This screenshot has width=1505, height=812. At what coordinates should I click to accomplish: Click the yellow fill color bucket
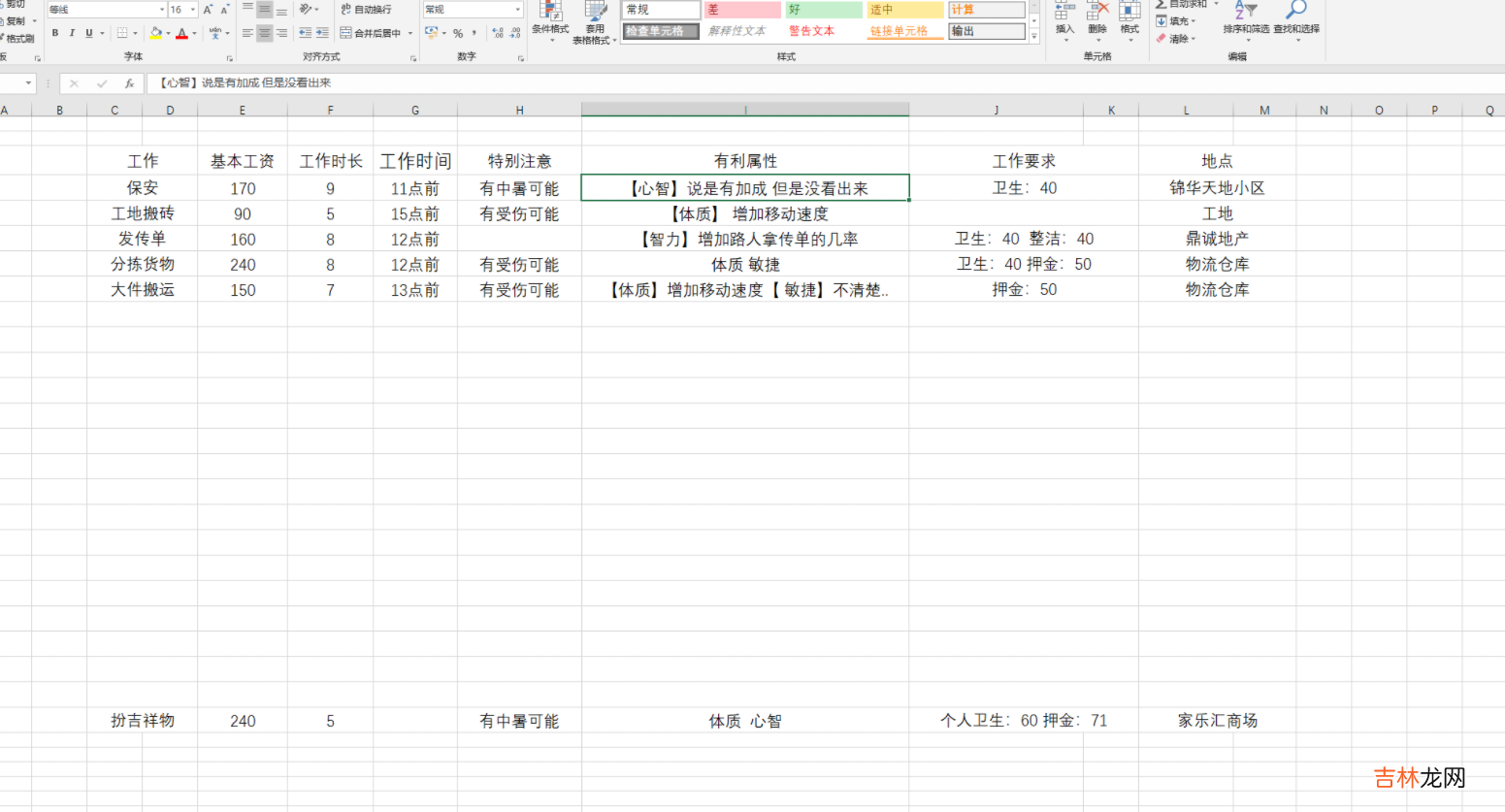(155, 33)
